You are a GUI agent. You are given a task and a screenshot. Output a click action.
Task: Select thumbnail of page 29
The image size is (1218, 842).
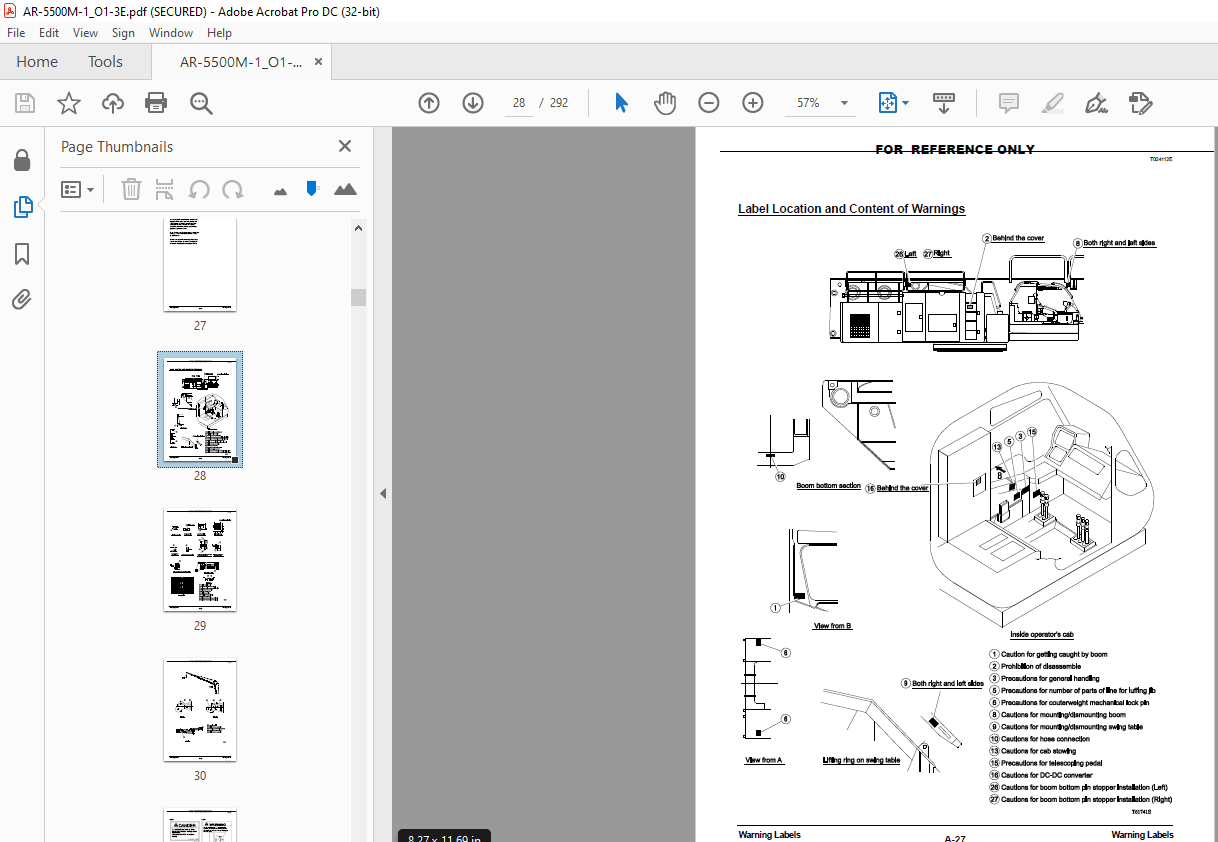[x=199, y=560]
